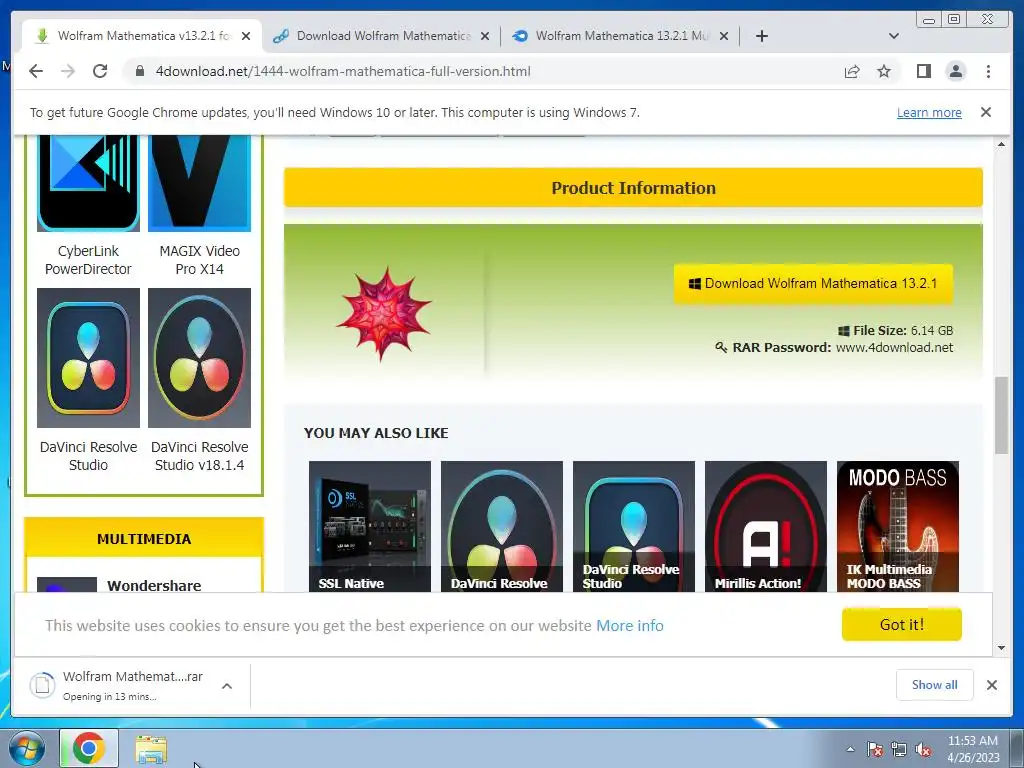
Task: Open DaVinci Resolve Studio v18.1.4 icon
Action: pyautogui.click(x=199, y=358)
